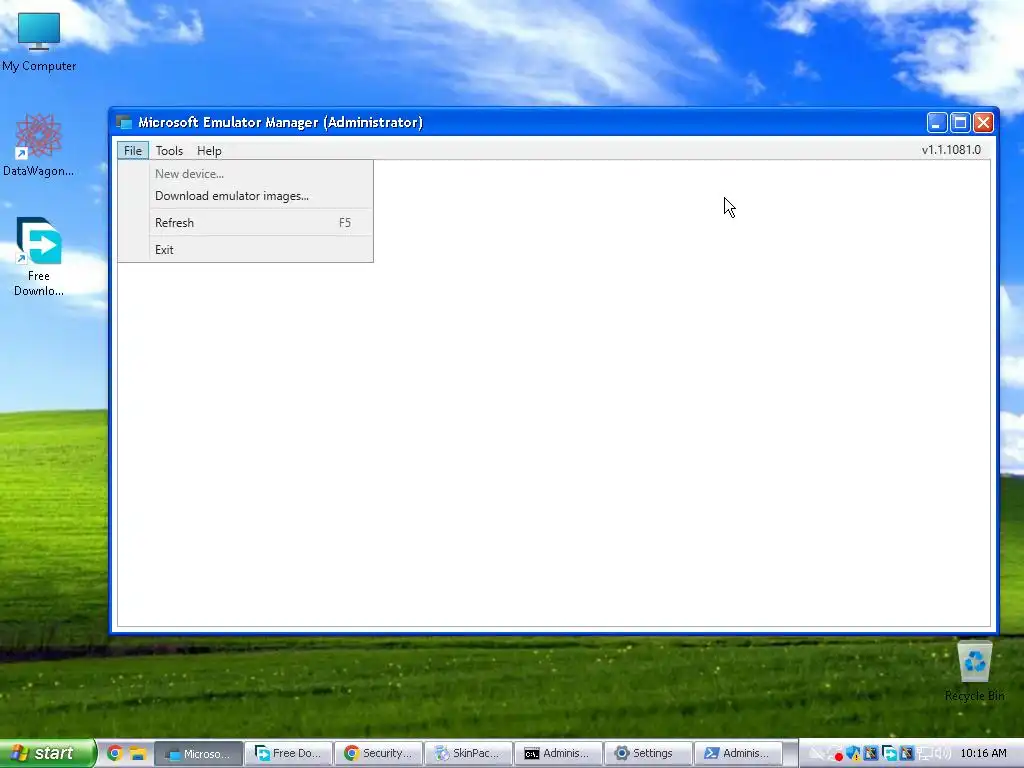Click the greyed New device menu entry
Screen dimensions: 1024x768
246,174
